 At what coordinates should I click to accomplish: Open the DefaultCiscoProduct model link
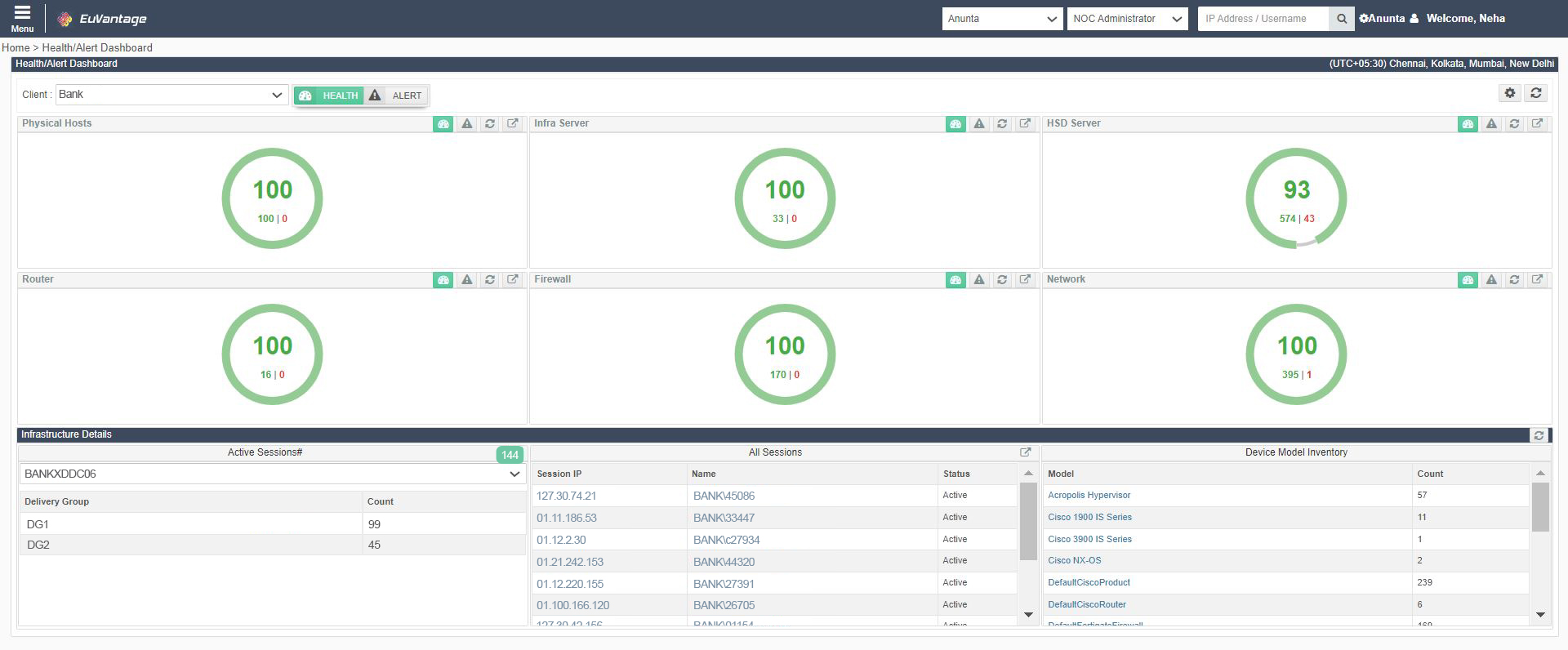[x=1089, y=583]
